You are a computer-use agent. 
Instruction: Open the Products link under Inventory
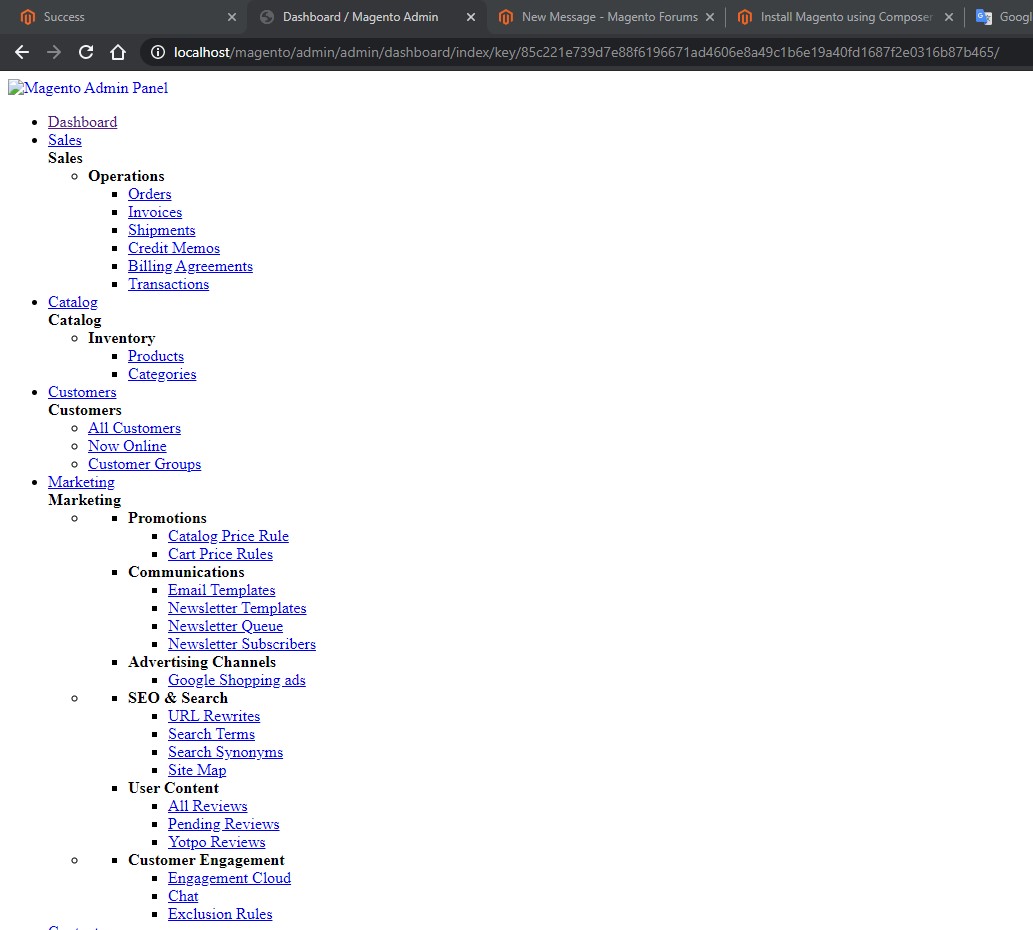tap(156, 356)
